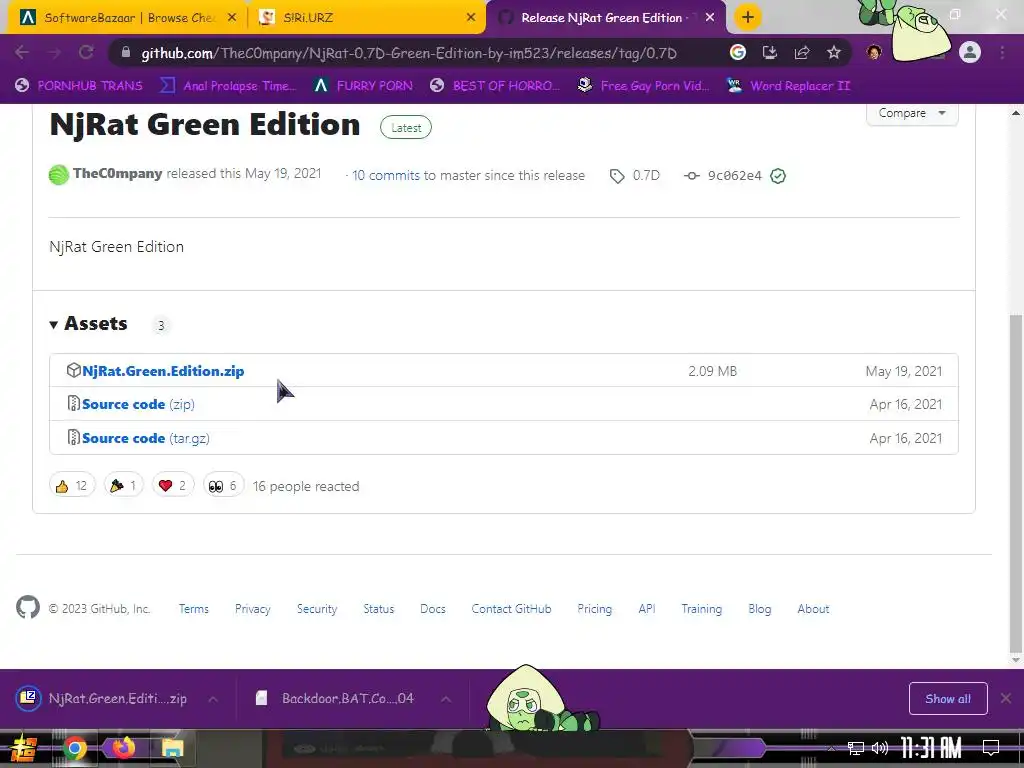Screen dimensions: 1024x768
Task: Click the volume icon in system tray
Action: (x=880, y=748)
